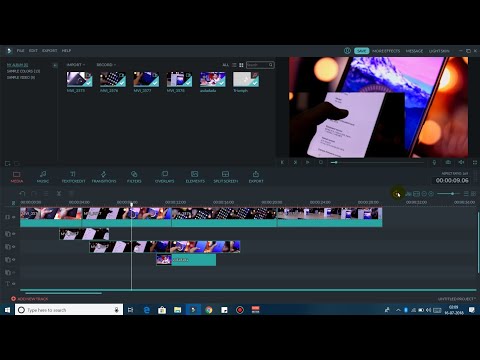Switch the timeline to the grid layout icon

click(473, 194)
